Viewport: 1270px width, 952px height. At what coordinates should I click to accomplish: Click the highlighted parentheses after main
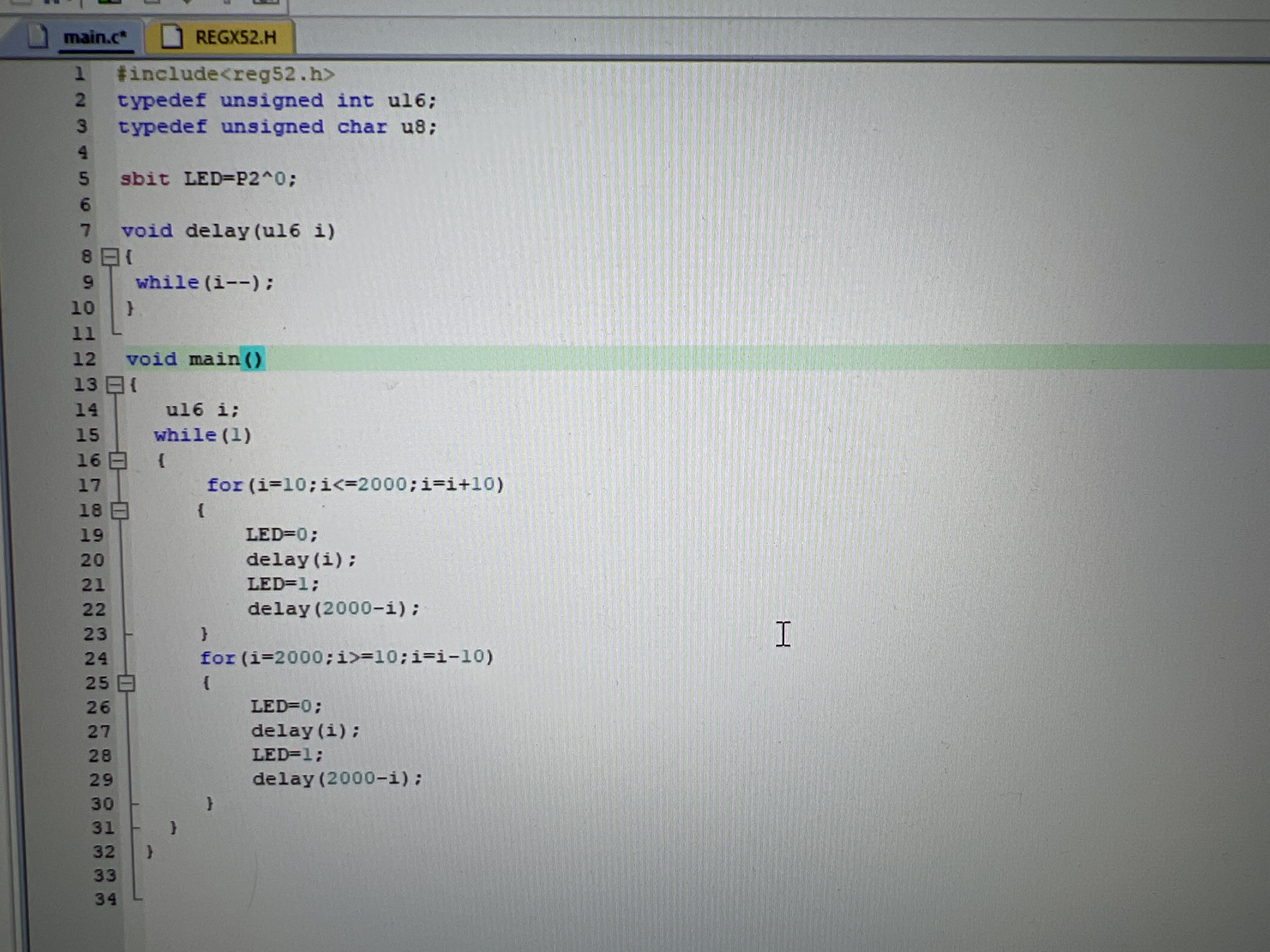point(253,359)
